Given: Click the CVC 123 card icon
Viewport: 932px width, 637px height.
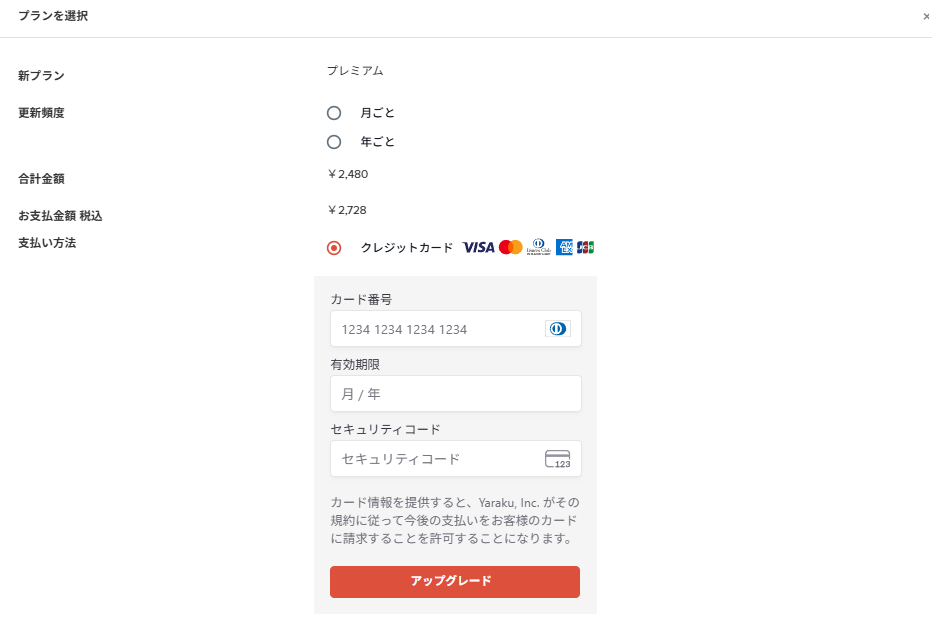Looking at the screenshot, I should coord(558,459).
